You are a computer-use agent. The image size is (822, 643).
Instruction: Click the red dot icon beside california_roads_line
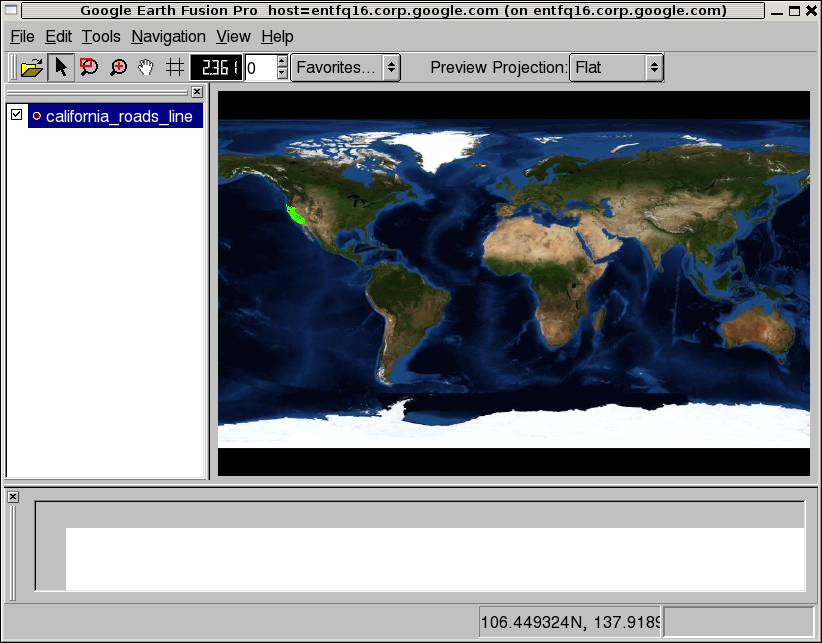(37, 116)
